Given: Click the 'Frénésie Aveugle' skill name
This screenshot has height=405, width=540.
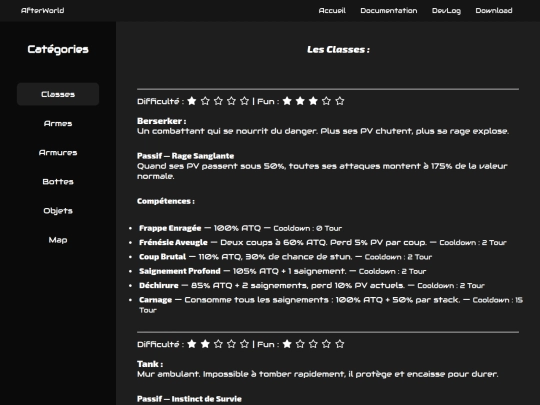Looking at the screenshot, I should click(173, 242).
